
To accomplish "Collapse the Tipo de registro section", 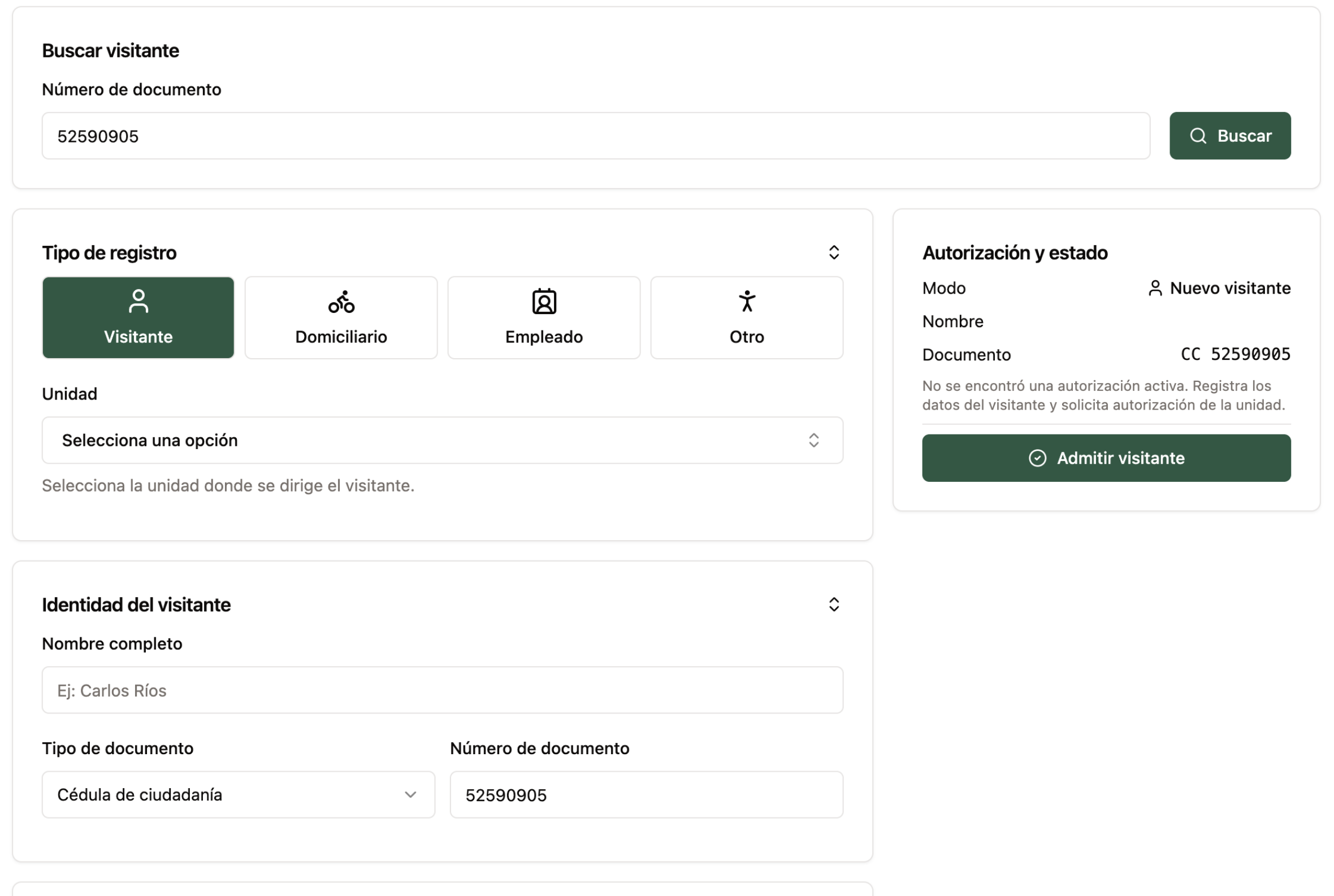I will tap(834, 252).
